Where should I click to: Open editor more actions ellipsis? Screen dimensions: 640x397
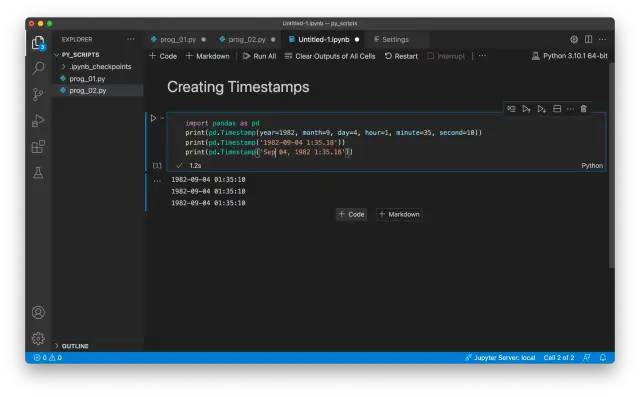click(602, 39)
